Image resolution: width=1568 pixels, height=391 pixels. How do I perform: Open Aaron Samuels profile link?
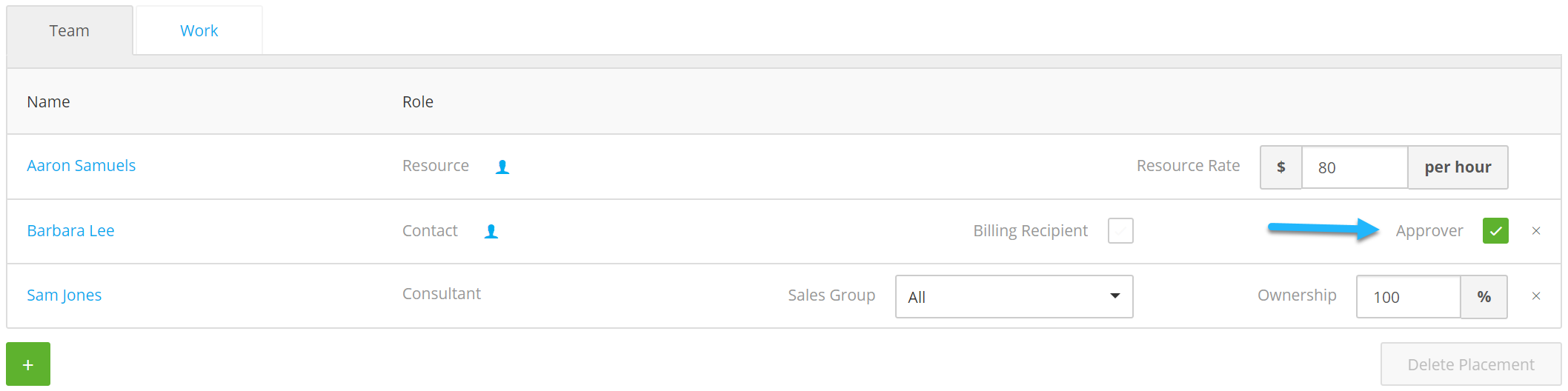[x=82, y=166]
